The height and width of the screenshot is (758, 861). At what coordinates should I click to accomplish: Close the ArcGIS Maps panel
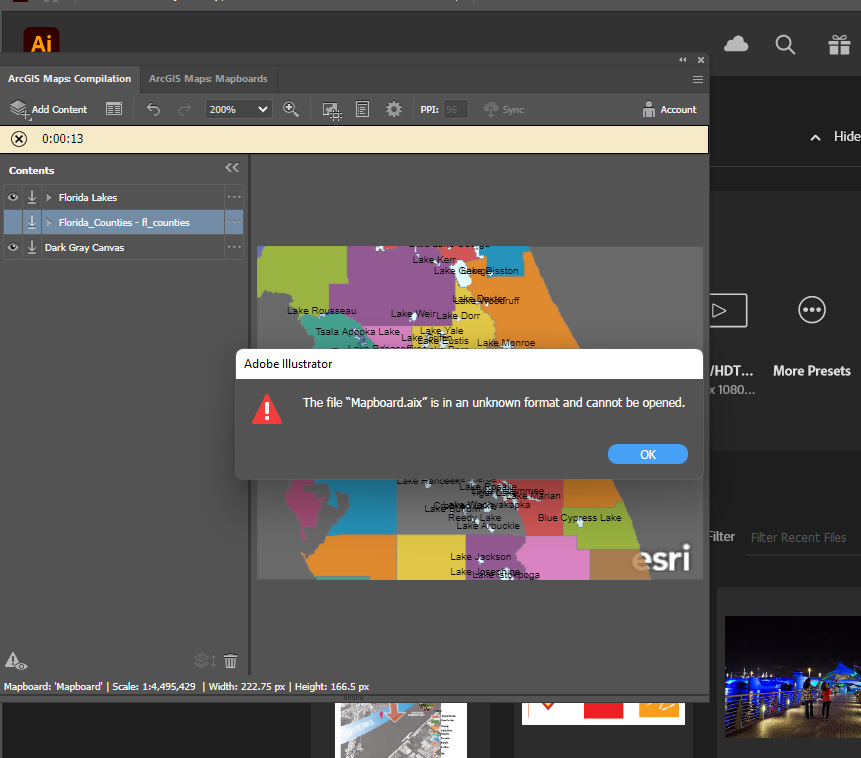(701, 60)
